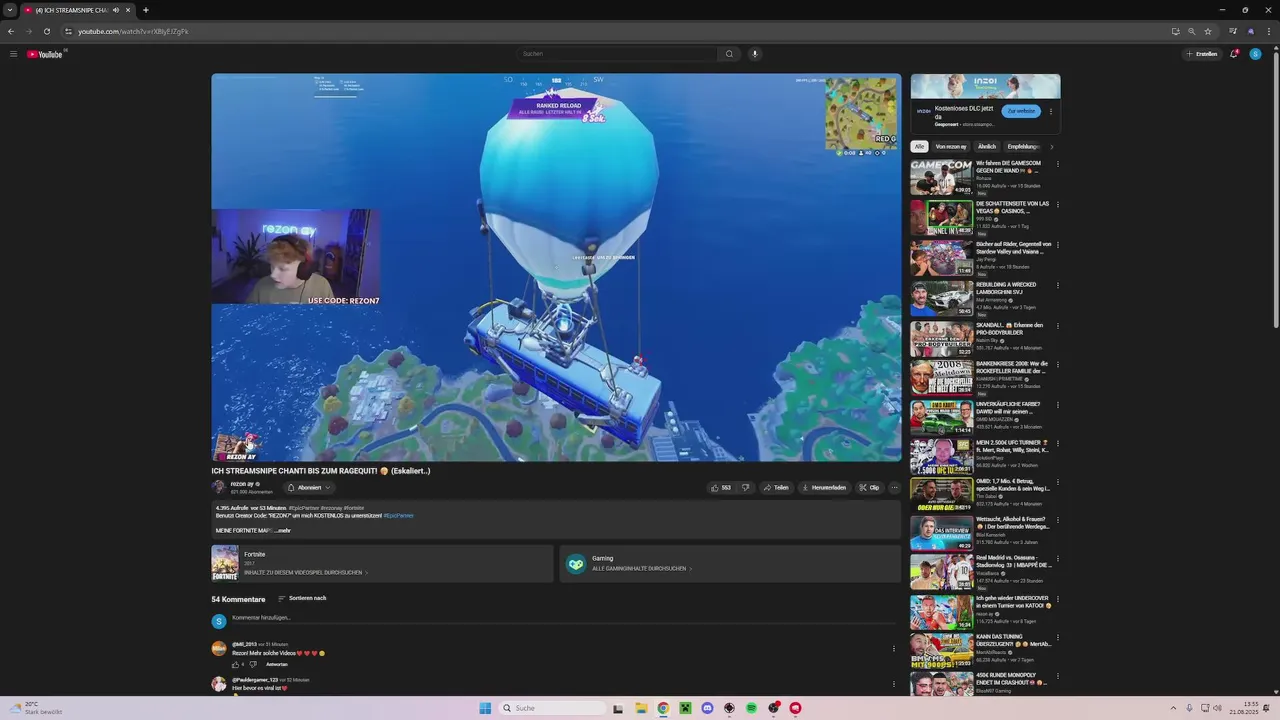Open the sponsored ad options menu
The height and width of the screenshot is (720, 1280).
1051,111
